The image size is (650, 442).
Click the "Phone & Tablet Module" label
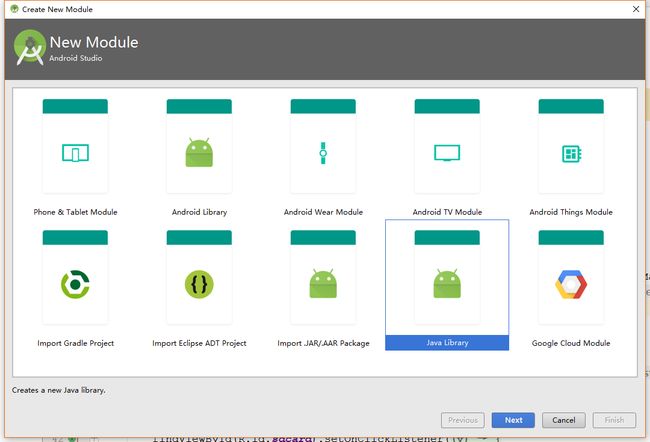pyautogui.click(x=75, y=212)
